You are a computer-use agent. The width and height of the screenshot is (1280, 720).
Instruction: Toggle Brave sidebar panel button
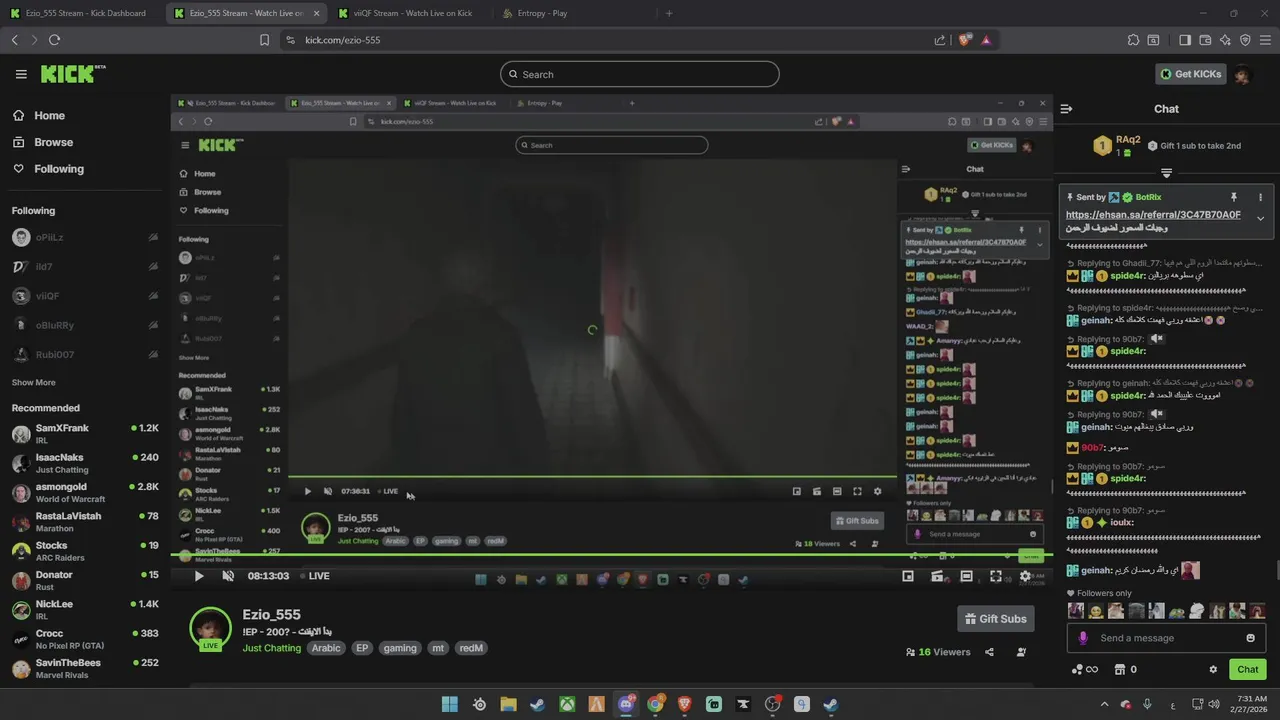[1185, 40]
